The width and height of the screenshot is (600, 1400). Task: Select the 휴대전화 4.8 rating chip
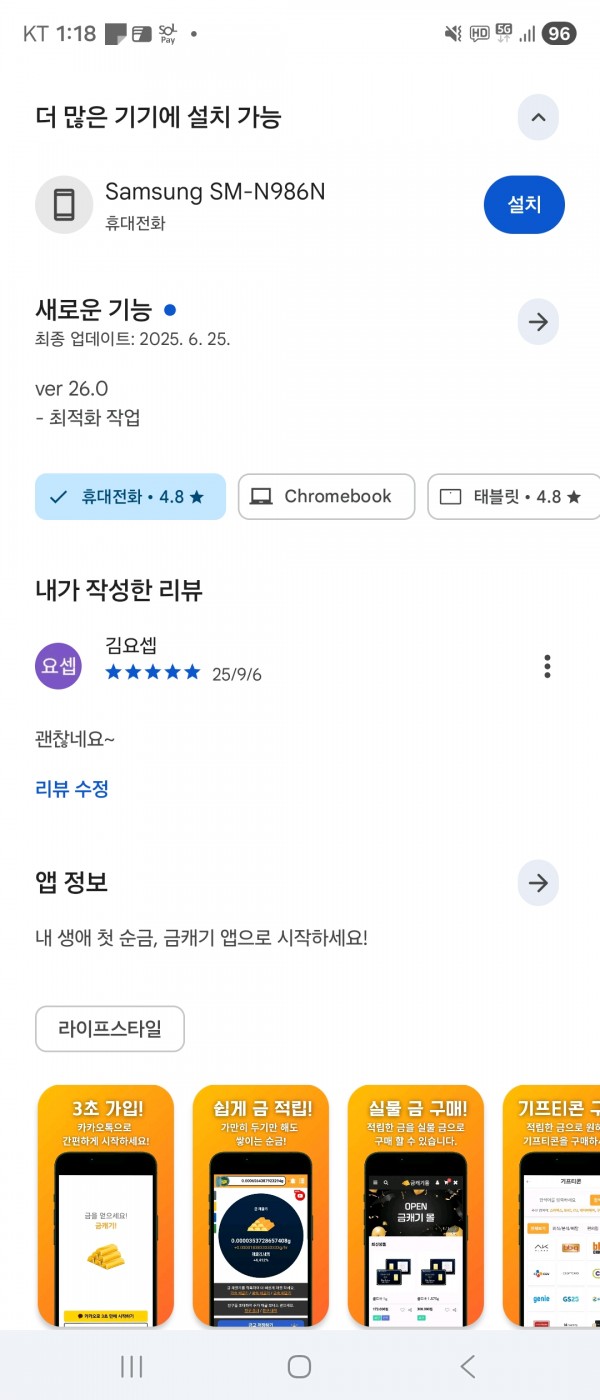[x=131, y=497]
